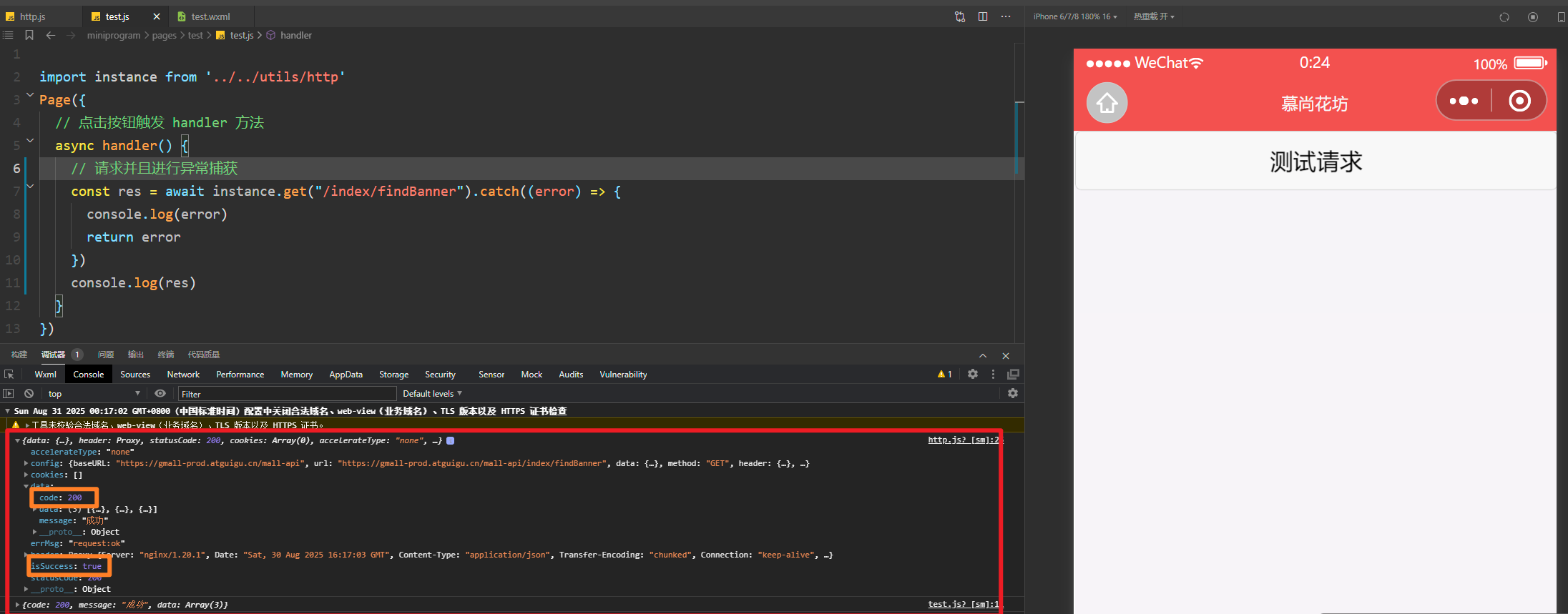Expand the config object in console
The width and height of the screenshot is (1568, 614).
[26, 463]
